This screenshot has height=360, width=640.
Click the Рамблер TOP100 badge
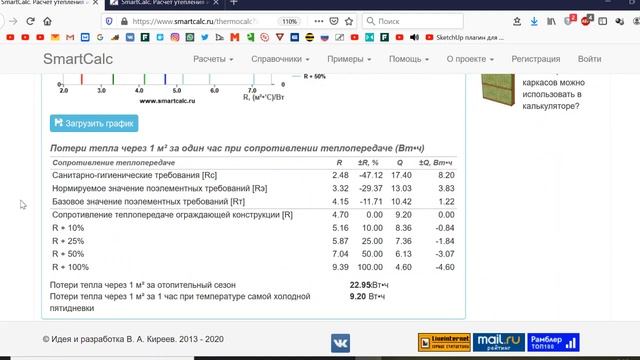pyautogui.click(x=553, y=342)
